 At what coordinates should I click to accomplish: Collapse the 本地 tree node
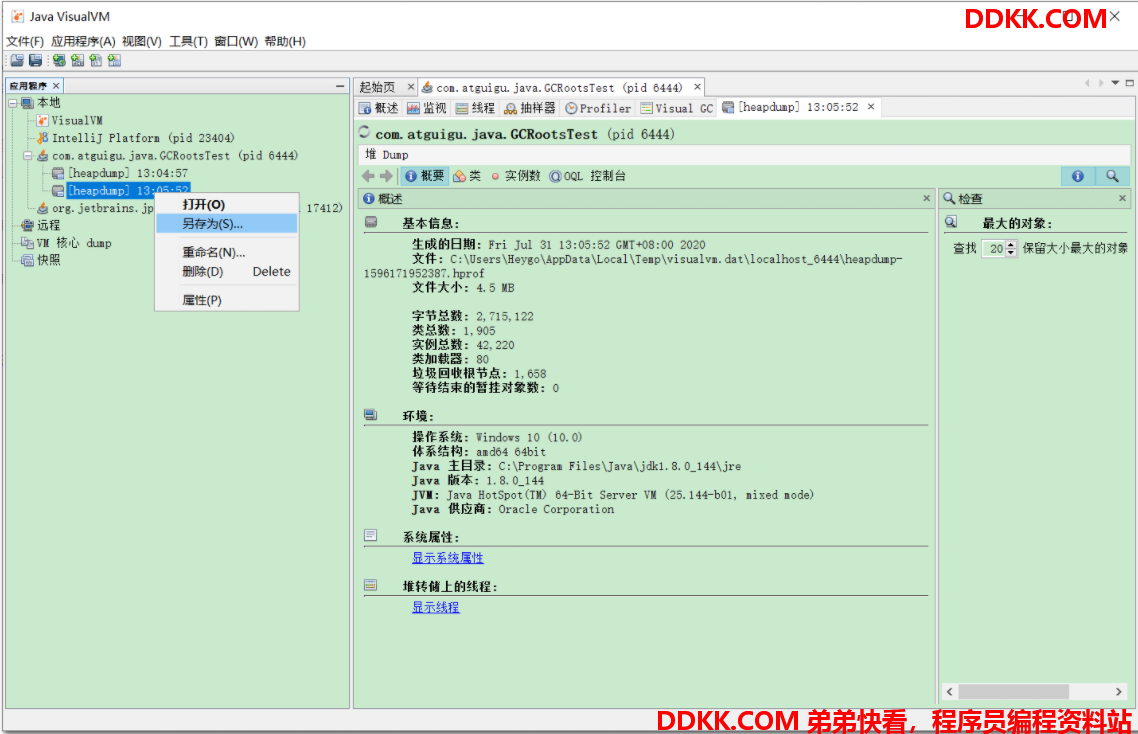[12, 103]
